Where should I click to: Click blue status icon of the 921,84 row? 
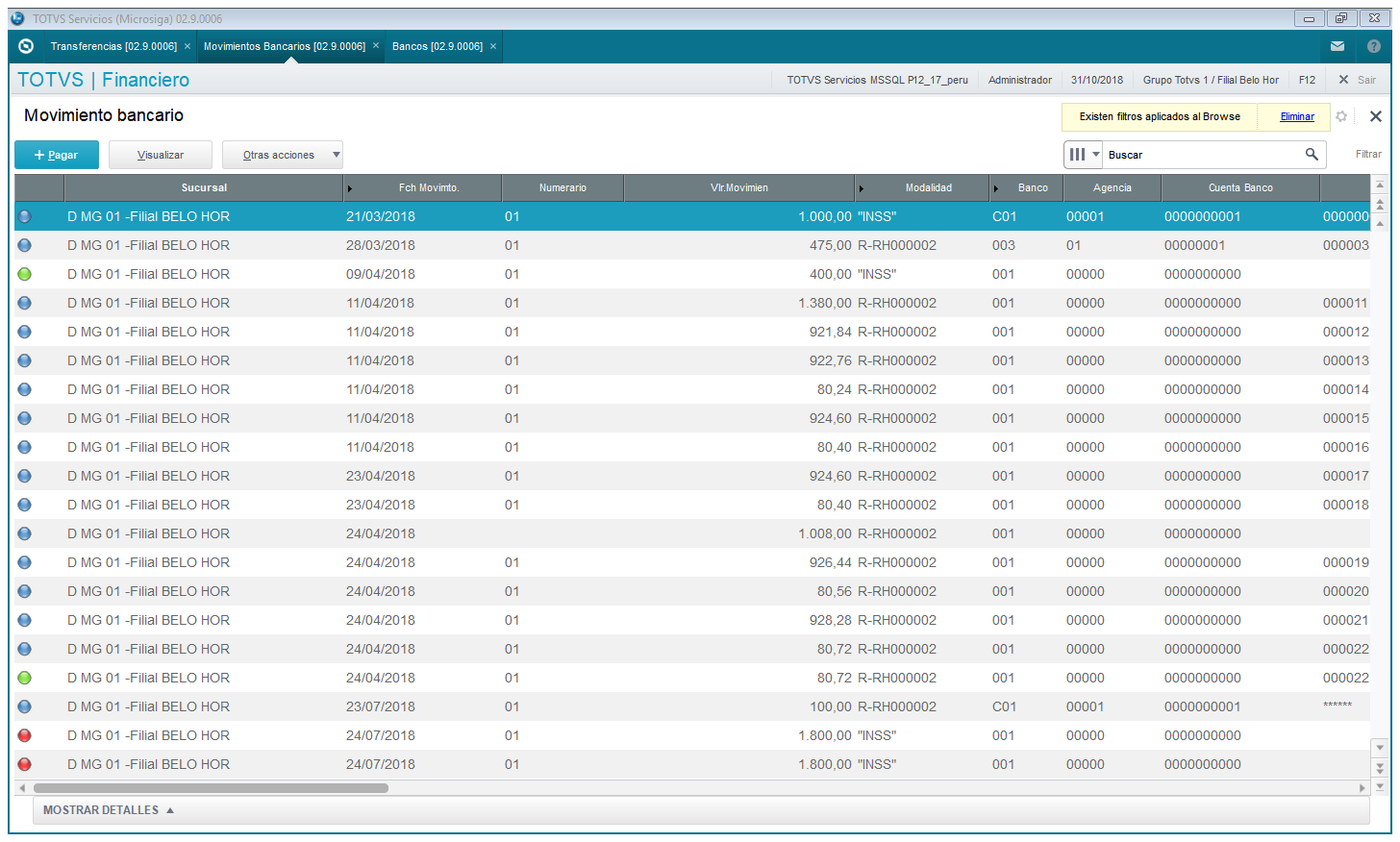(x=25, y=332)
